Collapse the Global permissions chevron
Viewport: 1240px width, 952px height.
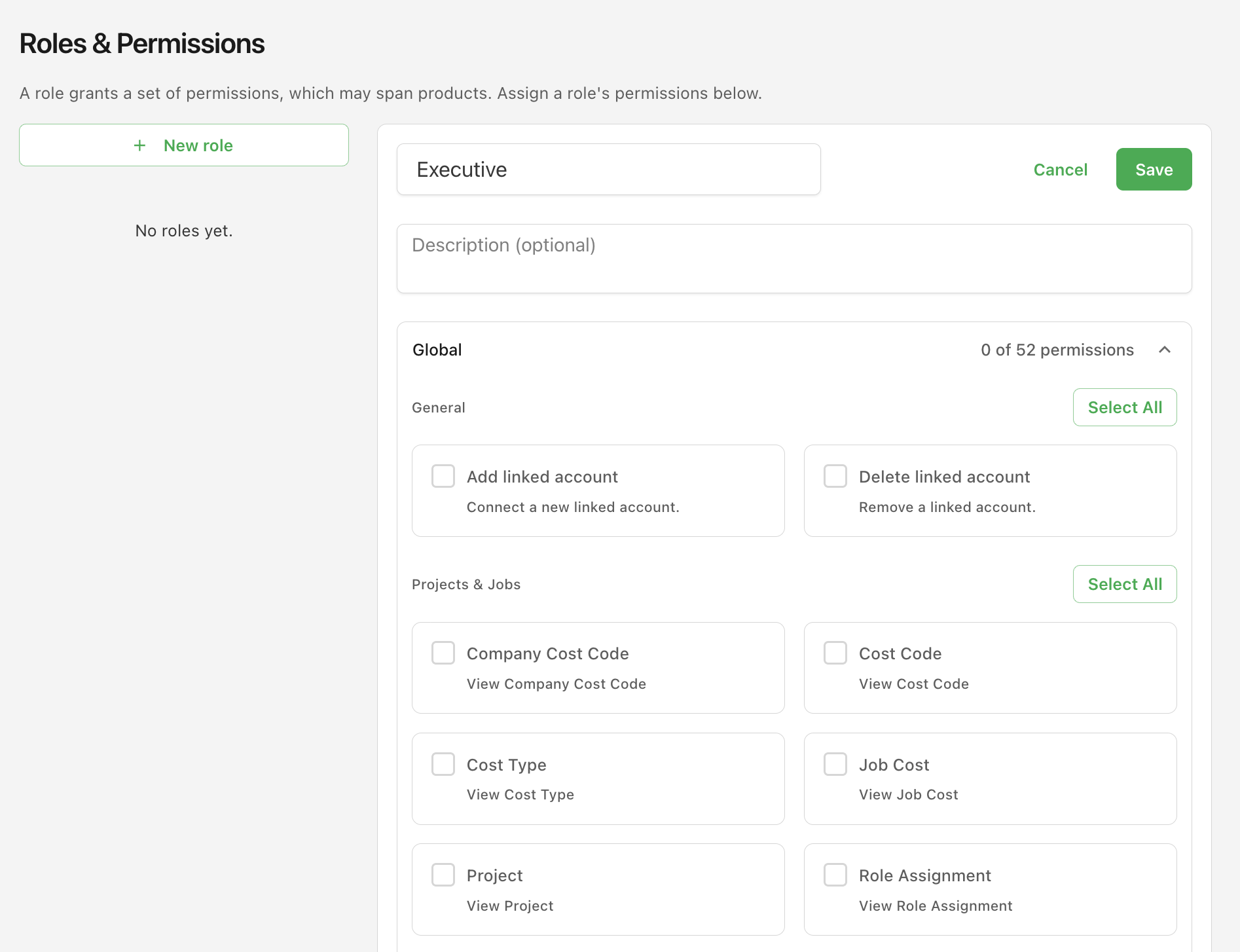point(1165,350)
